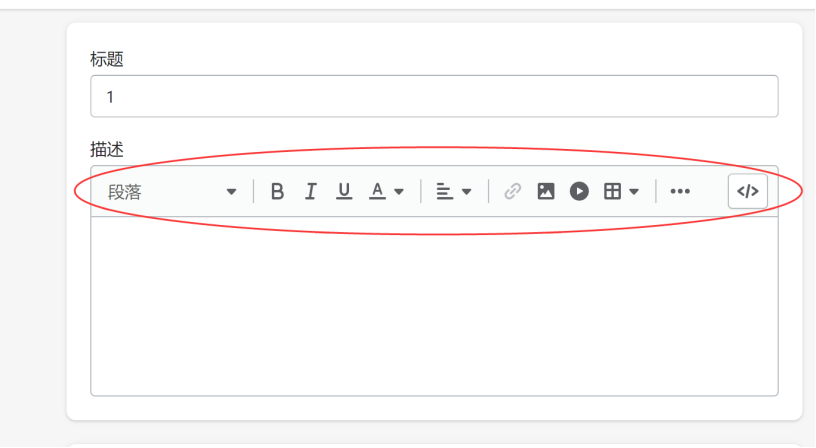This screenshot has width=816, height=448.
Task: Expand the table options dropdown arrow
Action: click(634, 192)
